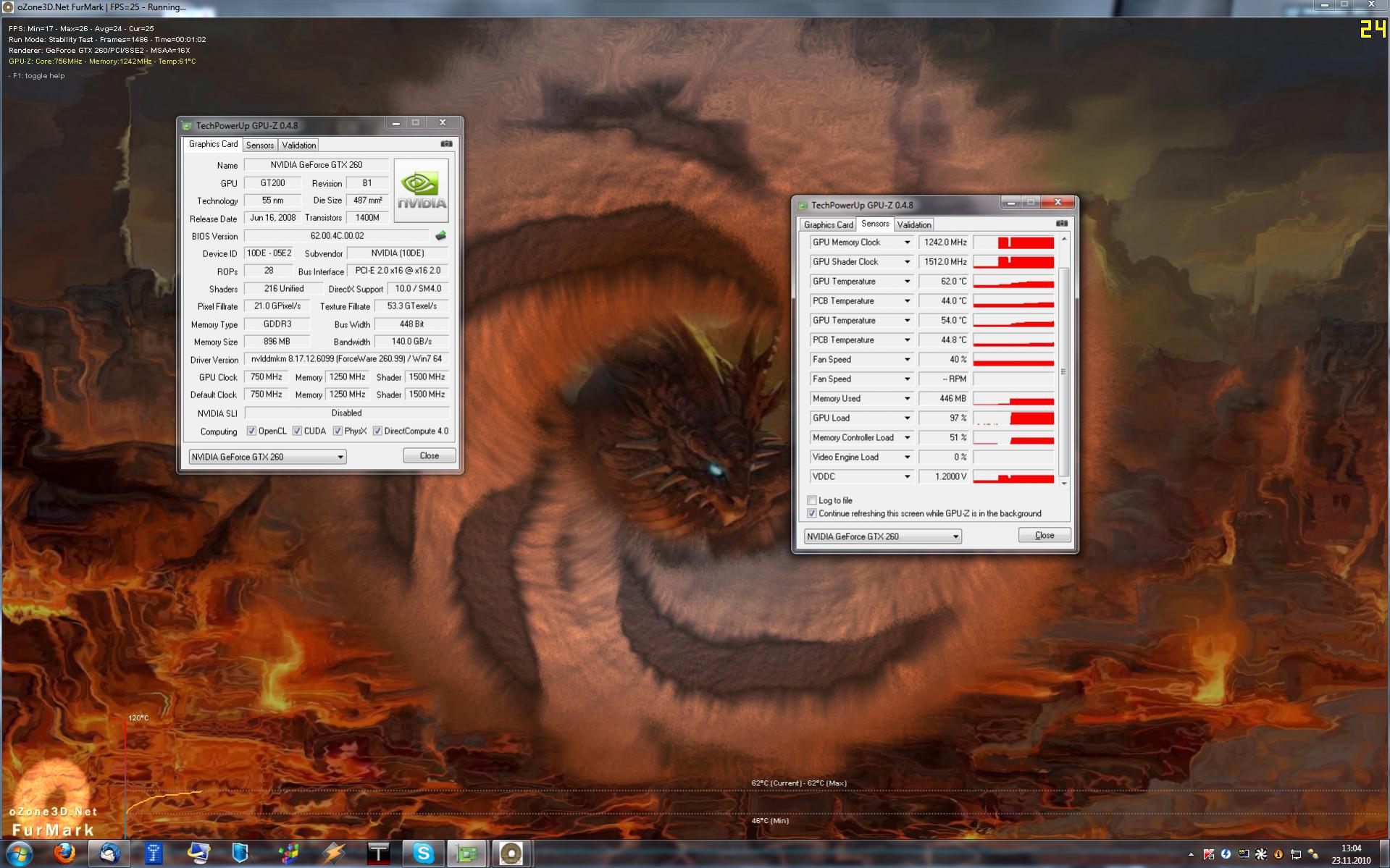Switch to GPU-Z taskbar button
The width and height of the screenshot is (1390, 868).
click(x=467, y=854)
